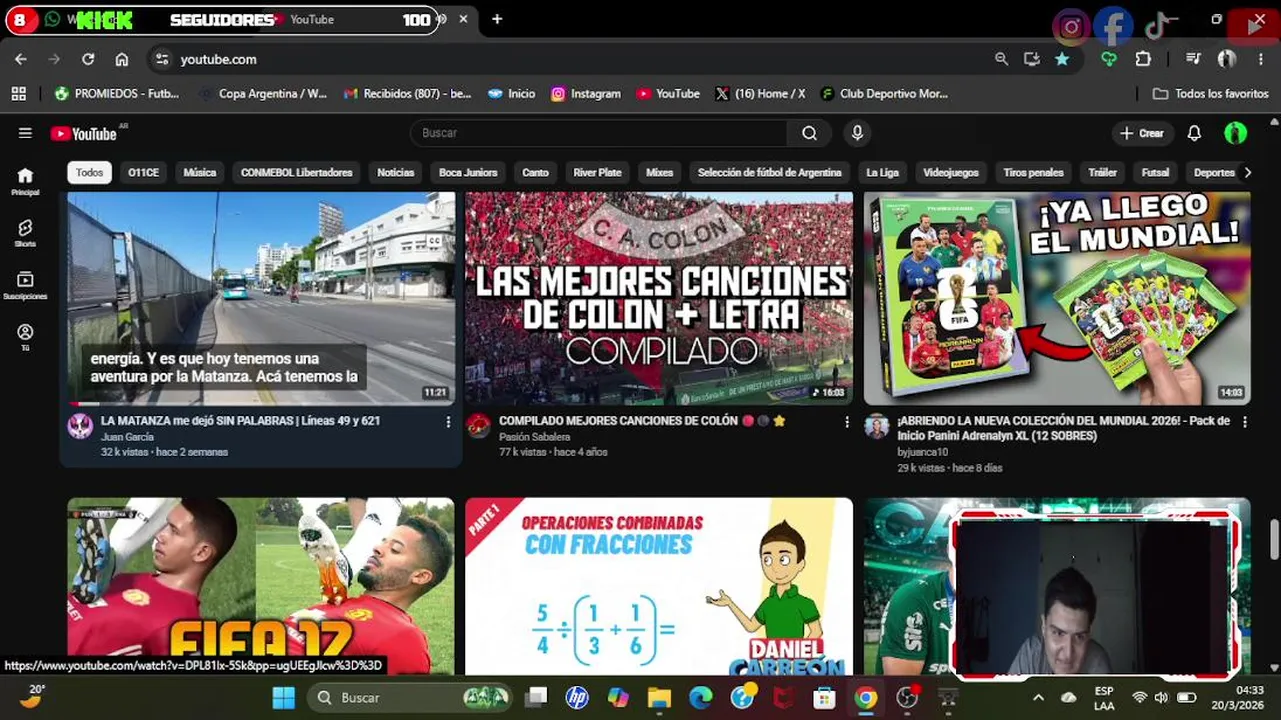The image size is (1281, 720).
Task: Open Suscripciones in the sidebar
Action: [25, 287]
